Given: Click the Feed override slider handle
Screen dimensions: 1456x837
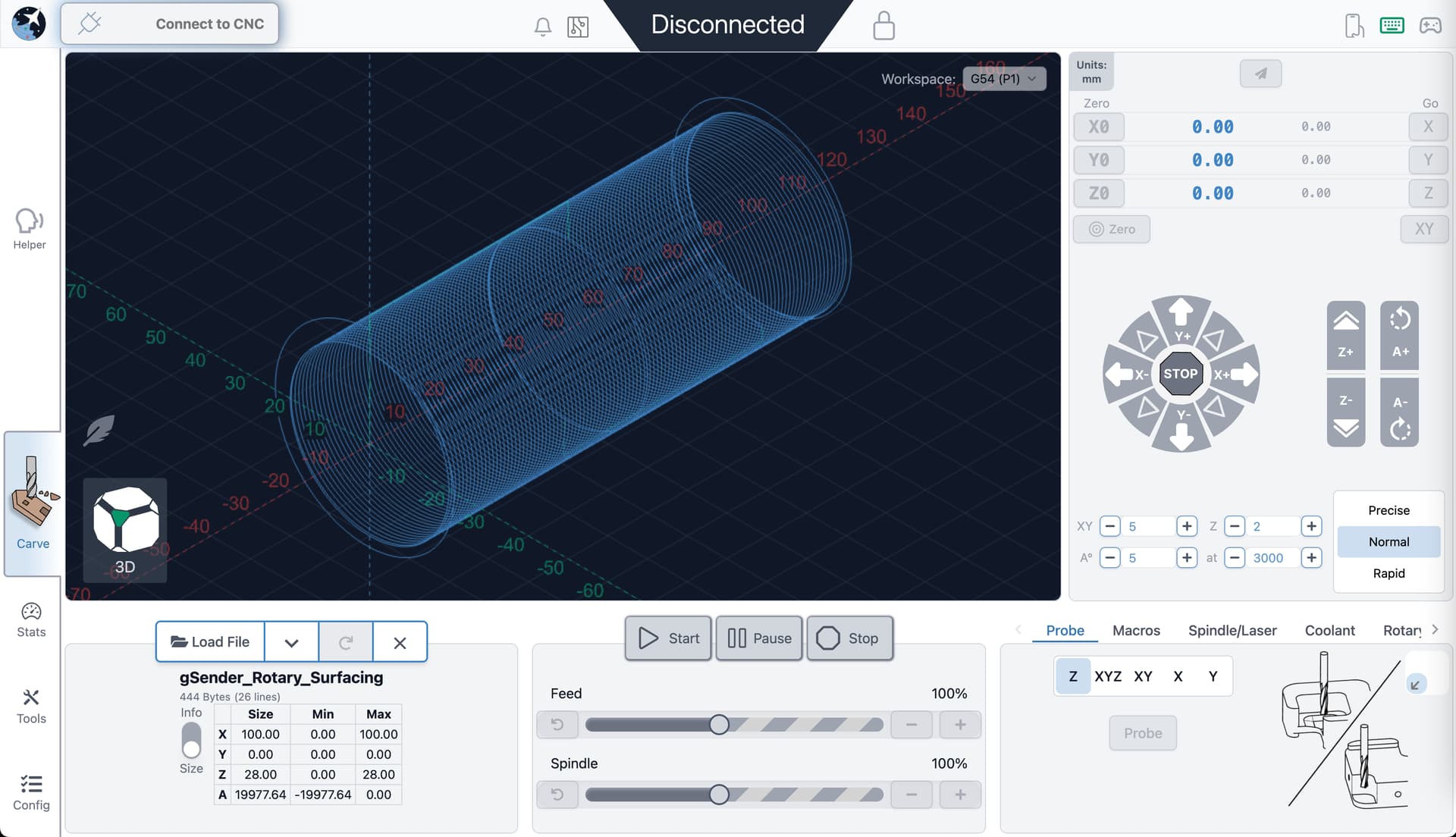Looking at the screenshot, I should pyautogui.click(x=719, y=725).
